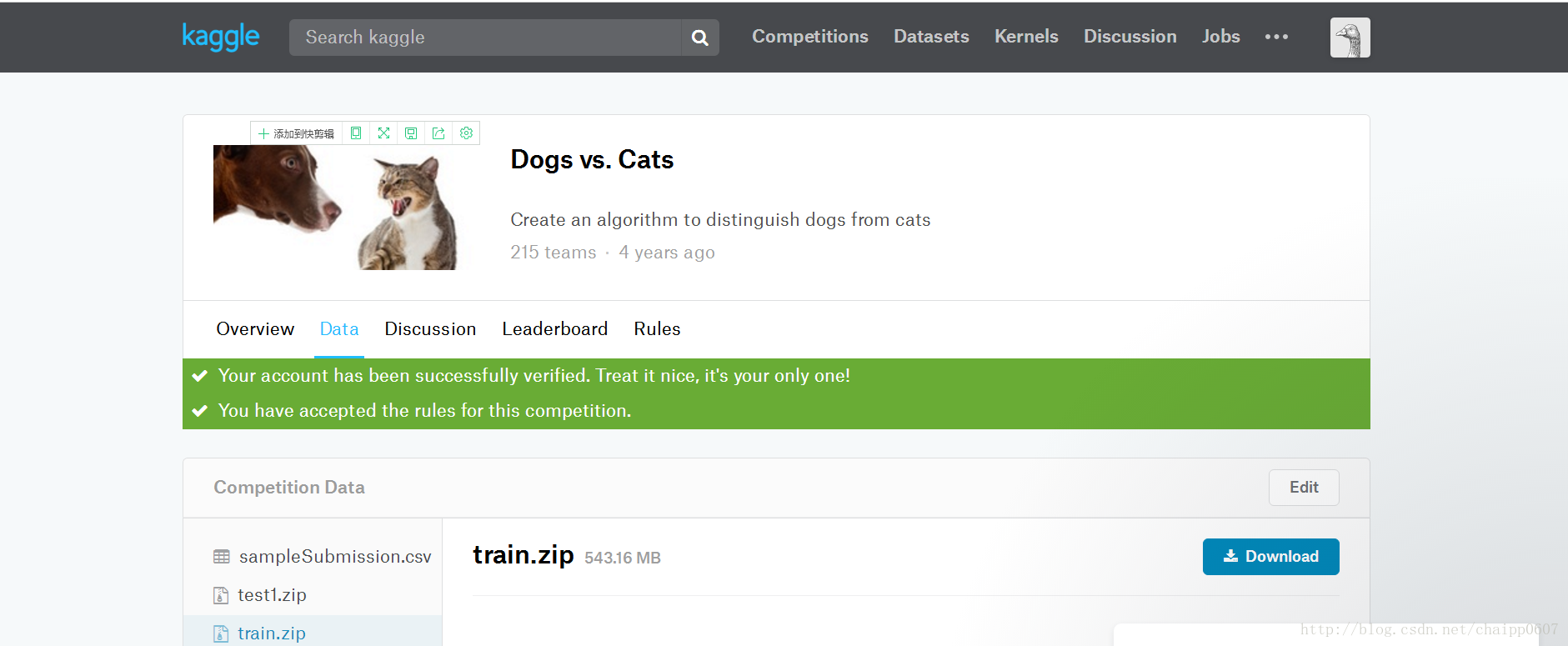Viewport: 1568px width, 646px height.
Task: Open the Competitions nav item
Action: click(809, 37)
